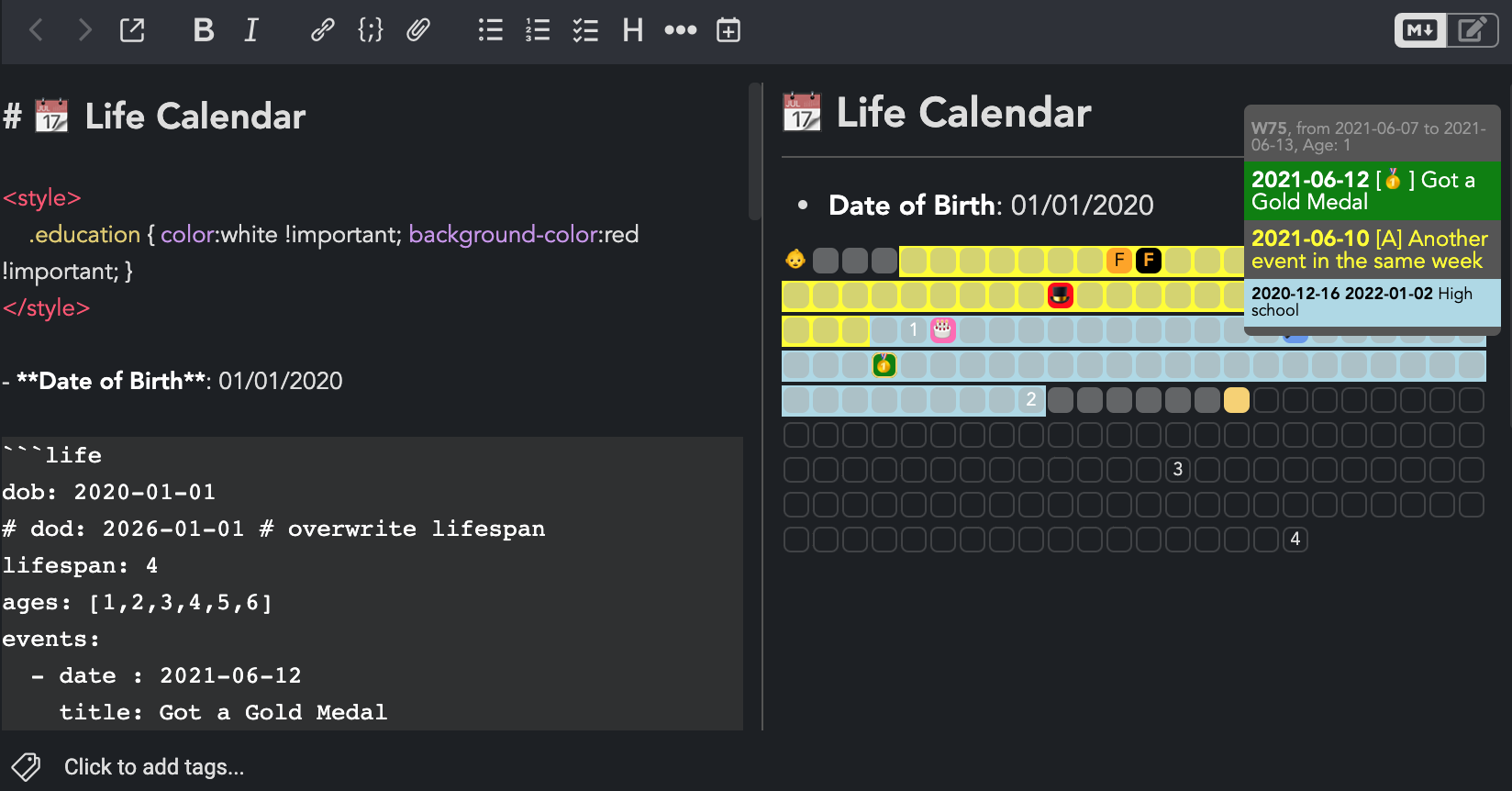Viewport: 1512px width, 791px height.
Task: Click 'Date of Birth' in the preview pane
Action: click(x=913, y=205)
